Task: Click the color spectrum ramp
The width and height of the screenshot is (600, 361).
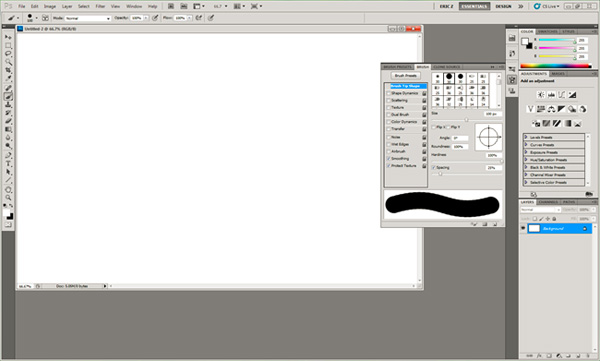Action: click(x=556, y=66)
